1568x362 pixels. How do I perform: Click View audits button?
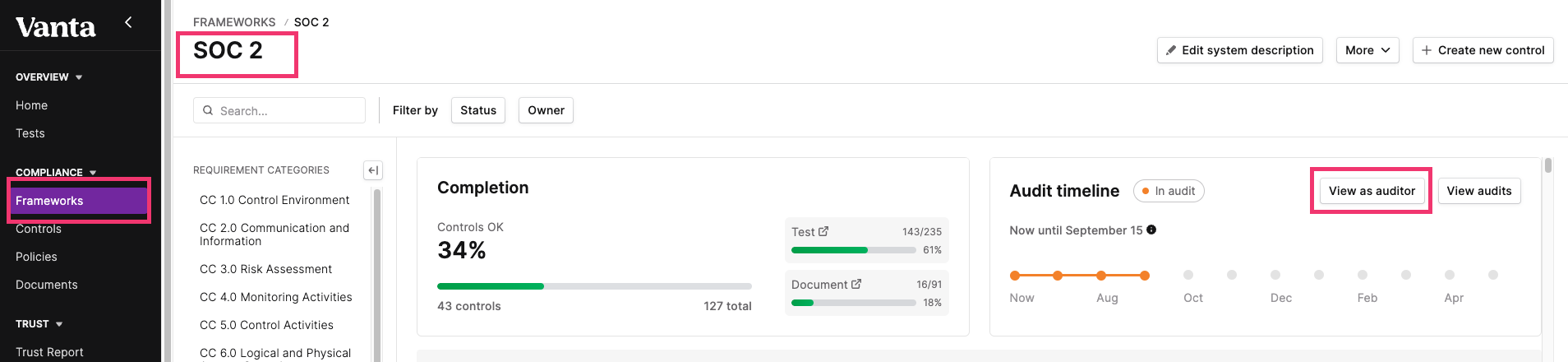tap(1479, 191)
